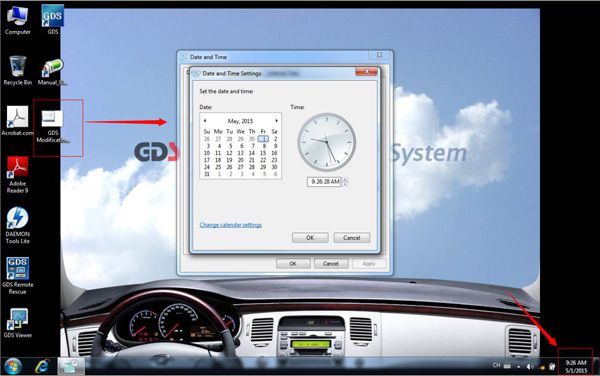600x376 pixels.
Task: Open the Computer desktop icon
Action: point(18,20)
